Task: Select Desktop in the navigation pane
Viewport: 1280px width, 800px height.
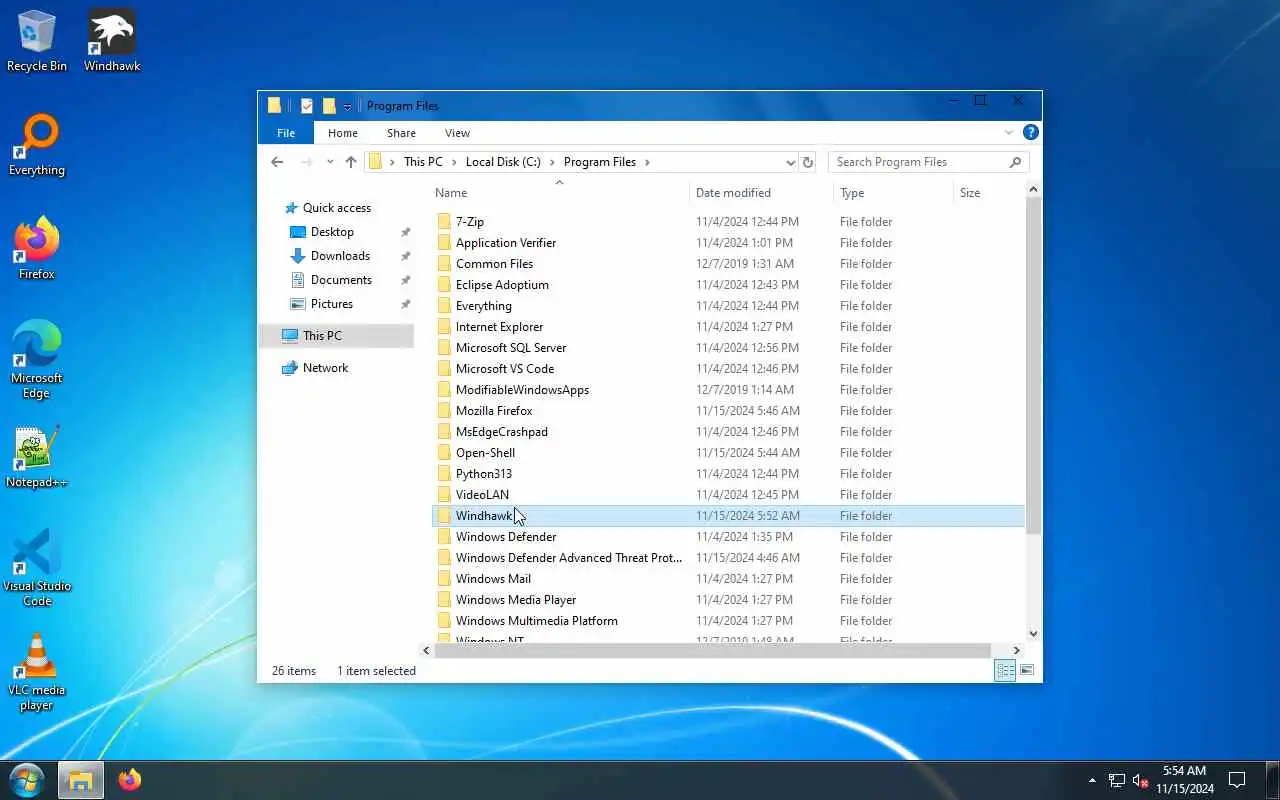Action: pyautogui.click(x=332, y=232)
